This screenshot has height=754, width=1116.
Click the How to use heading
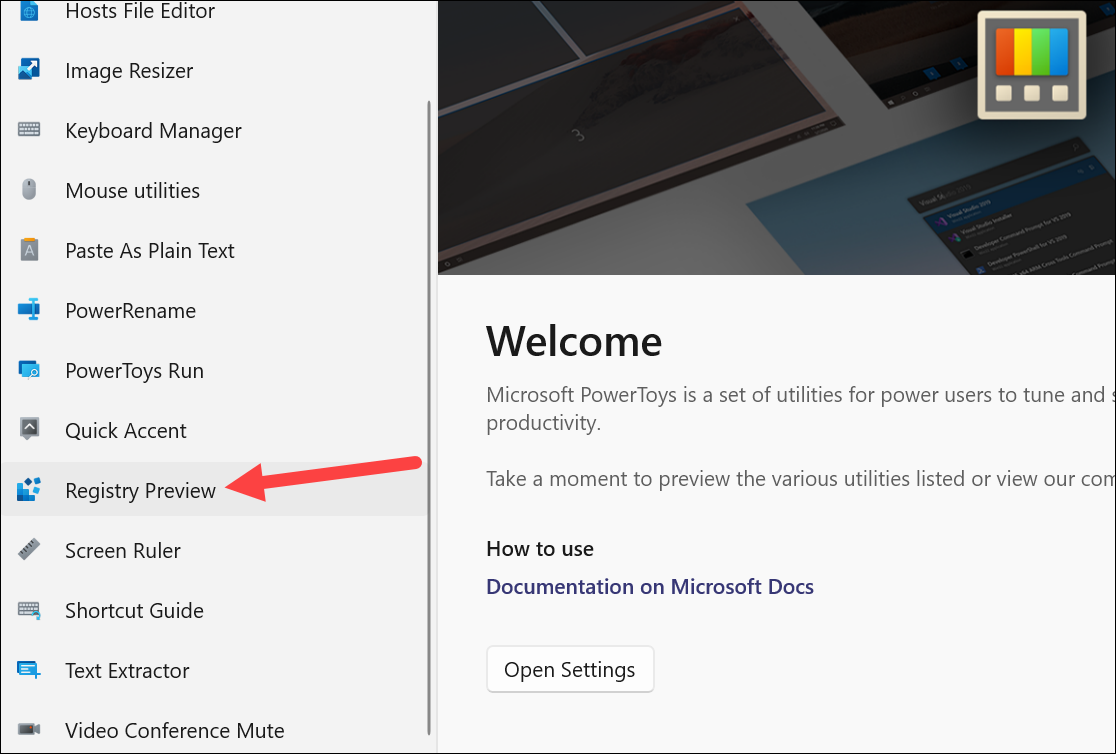(x=540, y=549)
